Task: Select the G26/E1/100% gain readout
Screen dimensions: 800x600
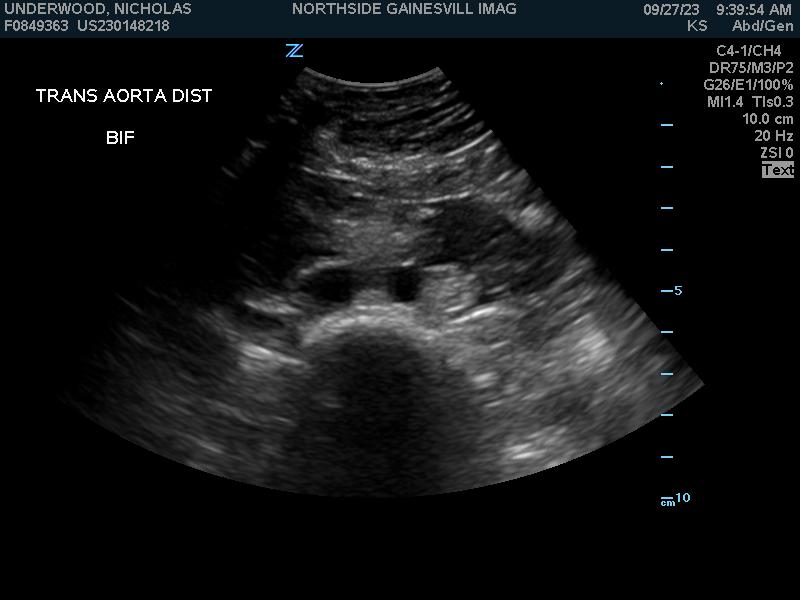Action: coord(748,85)
